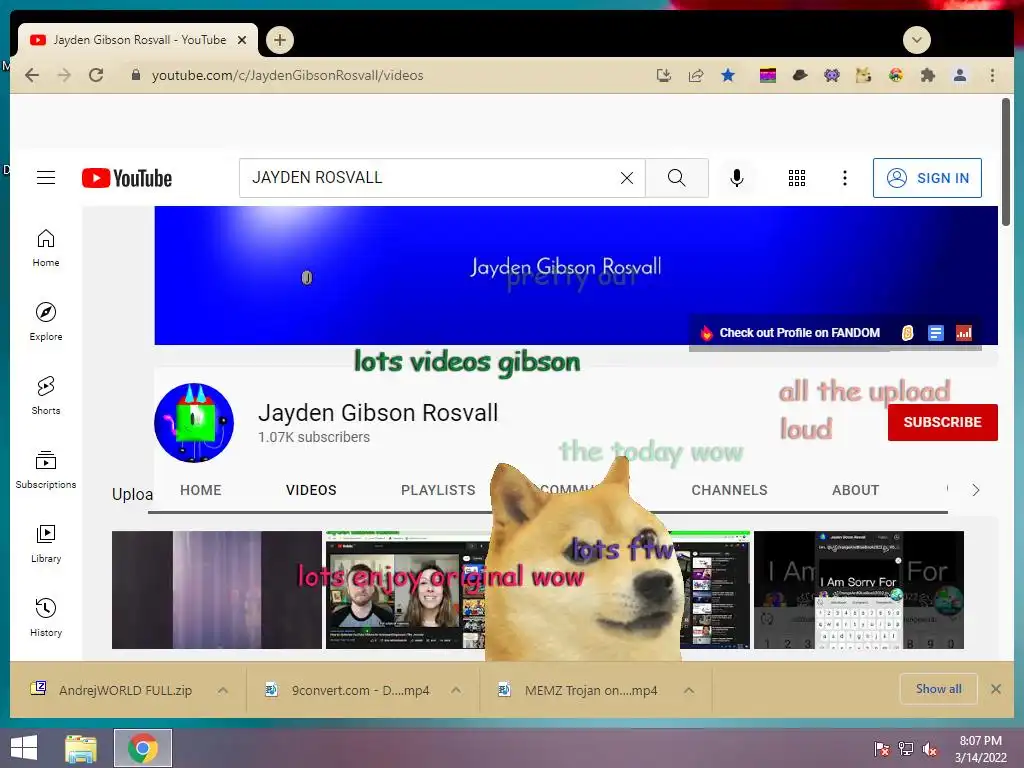The height and width of the screenshot is (768, 1024).
Task: Click the SIGN IN button
Action: click(927, 178)
